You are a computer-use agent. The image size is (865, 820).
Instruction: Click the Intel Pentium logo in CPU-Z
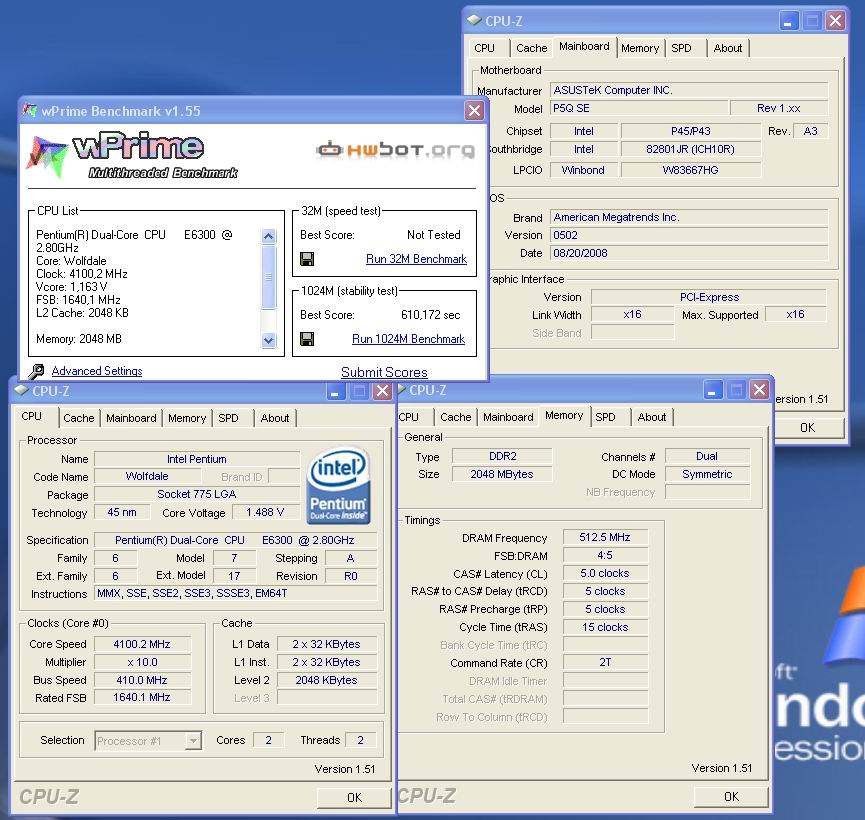[x=338, y=486]
